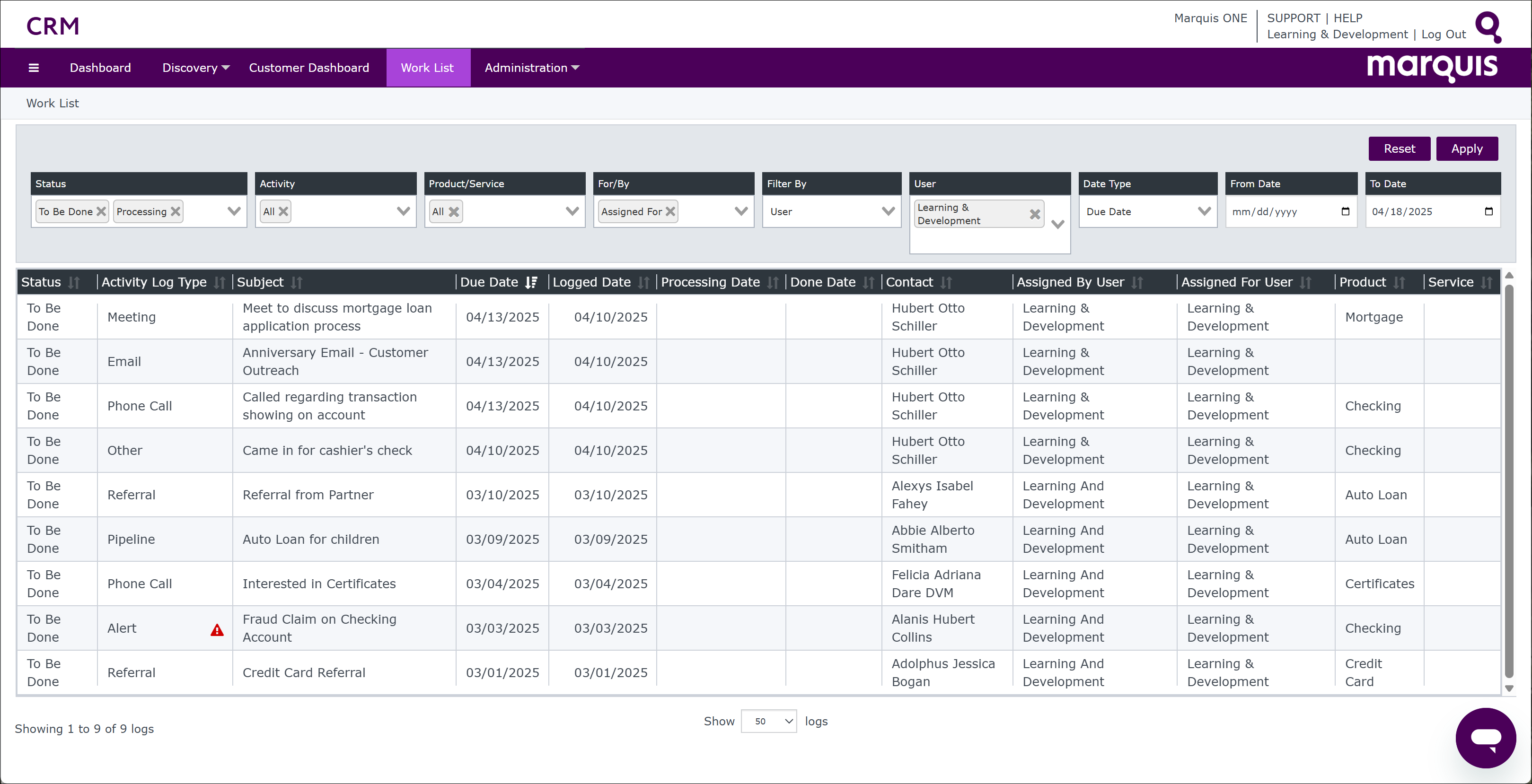Click the From Date input field

(1291, 211)
